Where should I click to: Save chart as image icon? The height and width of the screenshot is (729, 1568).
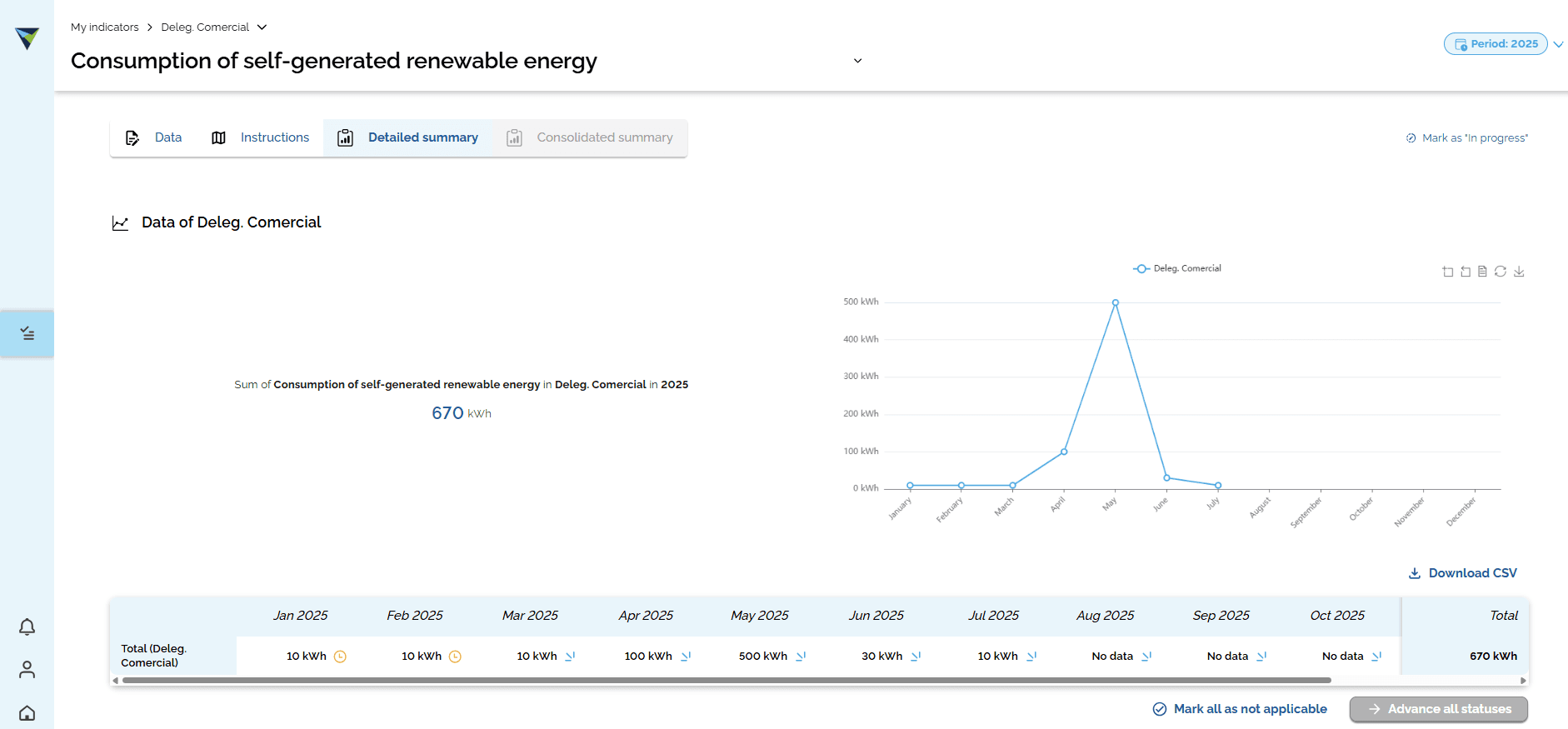coord(1519,272)
